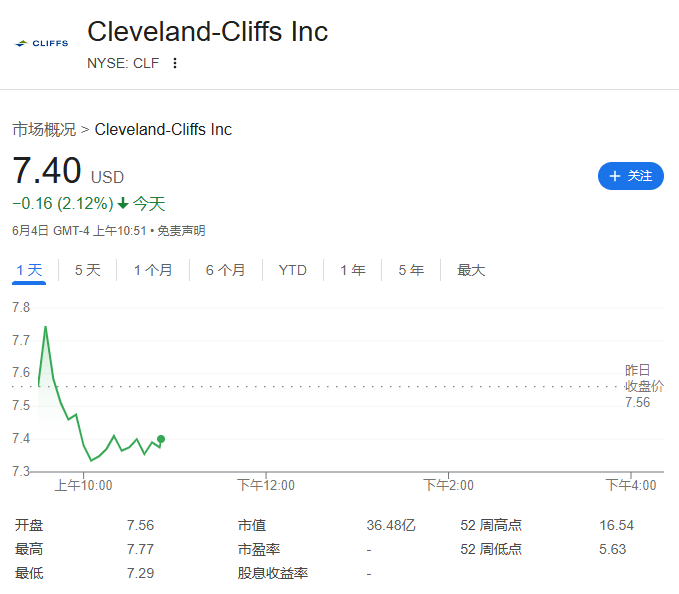Click the Cliffs company logo
Screen dimensions: 679x594
click(x=42, y=43)
